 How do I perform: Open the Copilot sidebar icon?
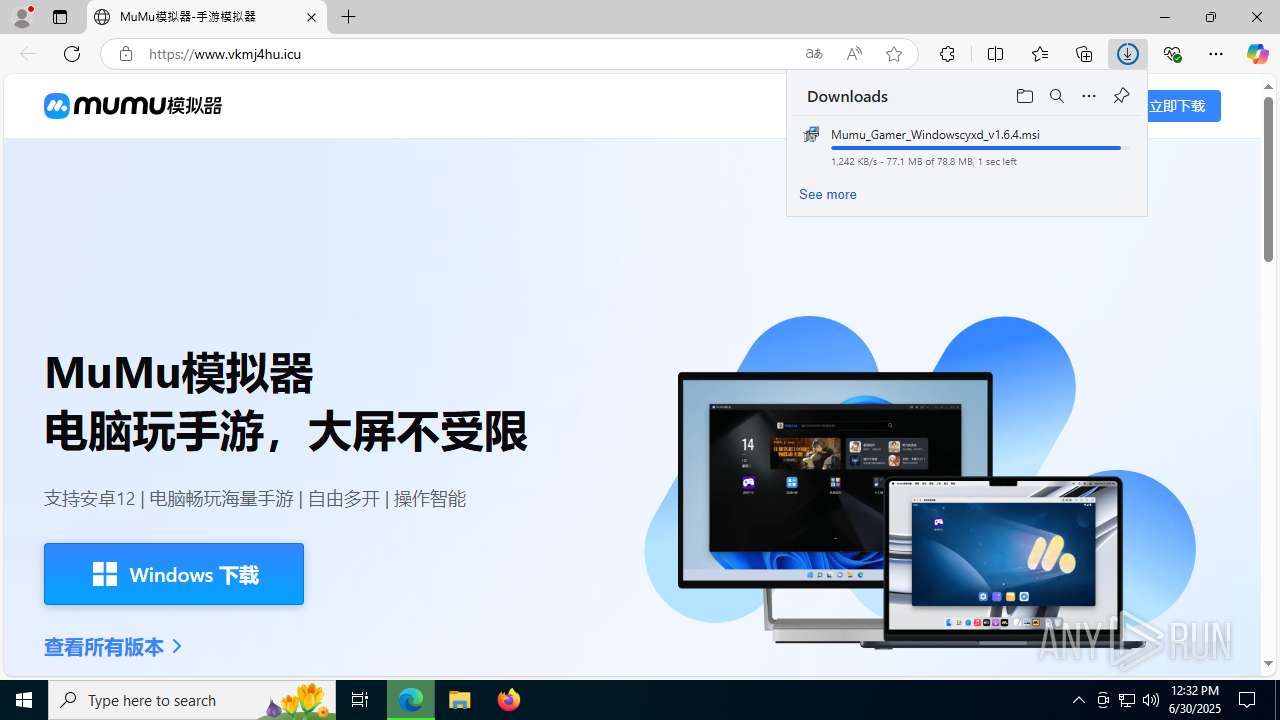point(1257,54)
